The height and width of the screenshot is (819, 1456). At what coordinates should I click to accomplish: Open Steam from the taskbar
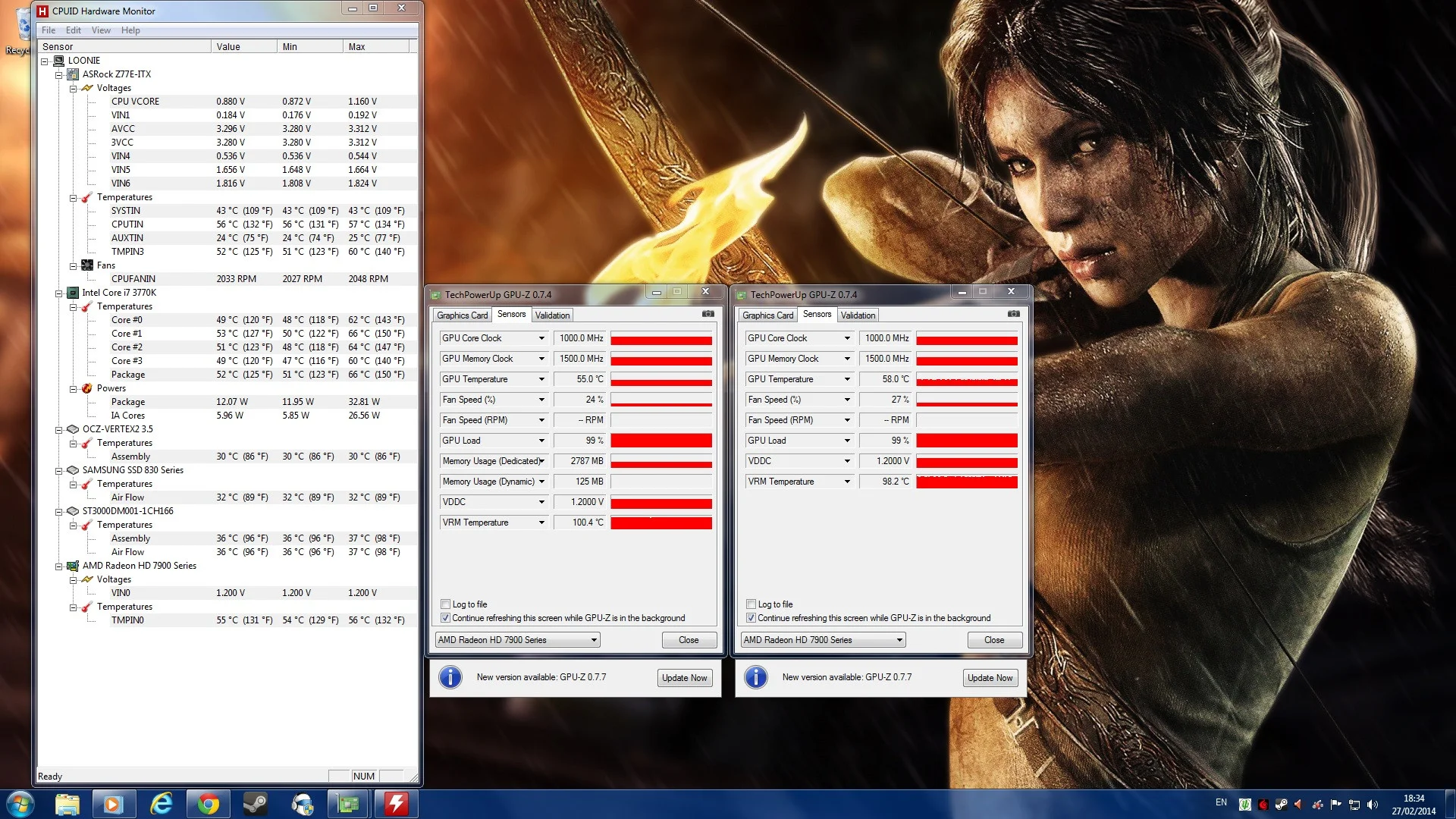point(255,804)
